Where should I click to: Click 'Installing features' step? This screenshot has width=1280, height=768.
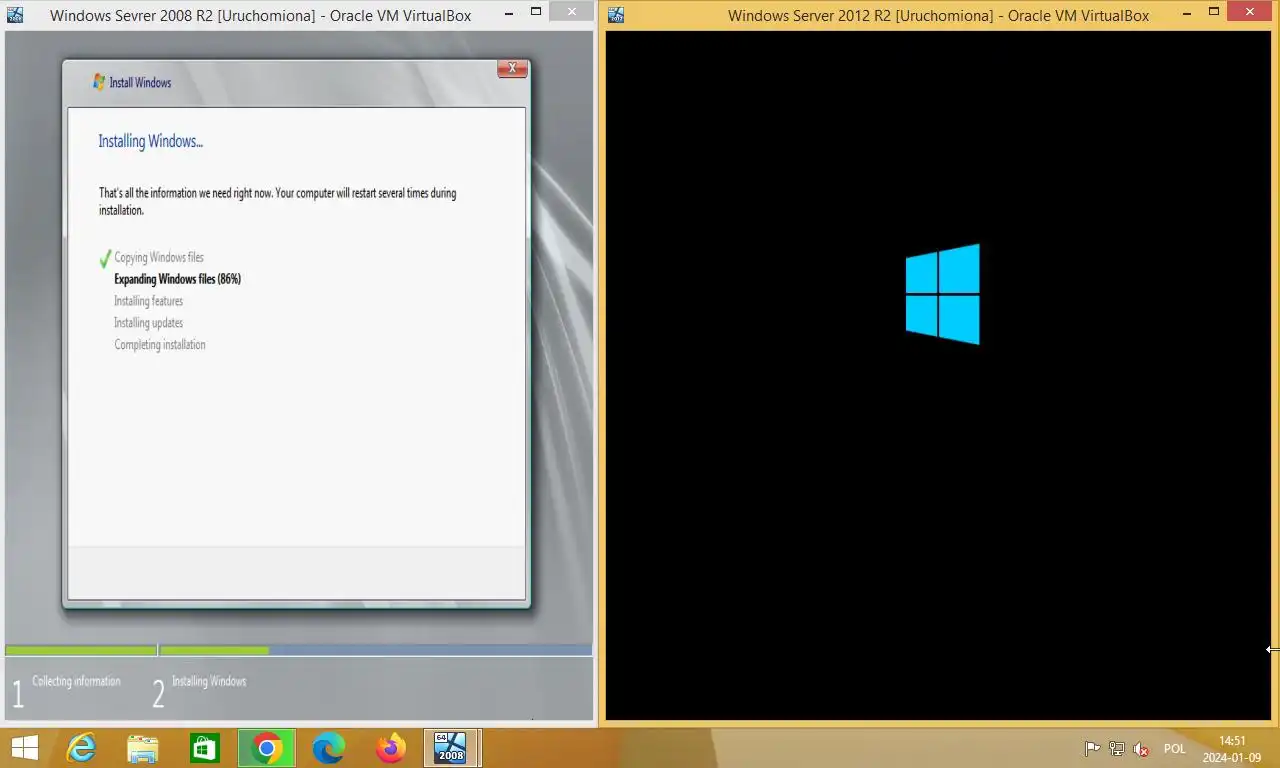tap(148, 301)
